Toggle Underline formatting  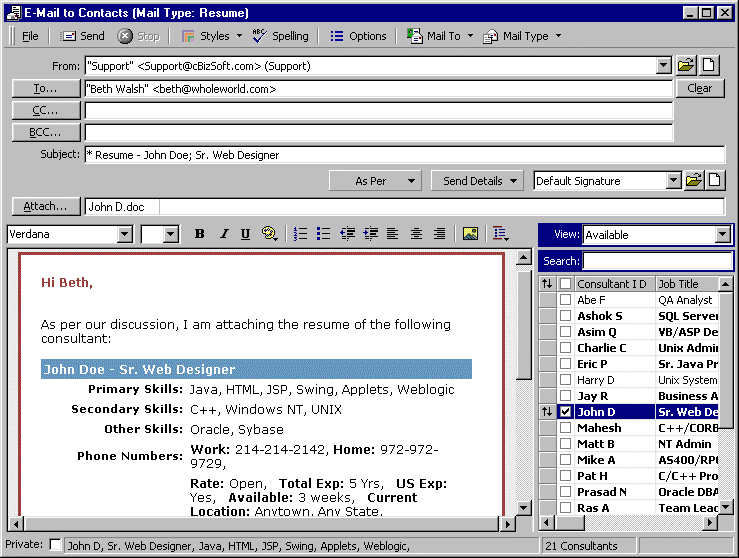[246, 234]
